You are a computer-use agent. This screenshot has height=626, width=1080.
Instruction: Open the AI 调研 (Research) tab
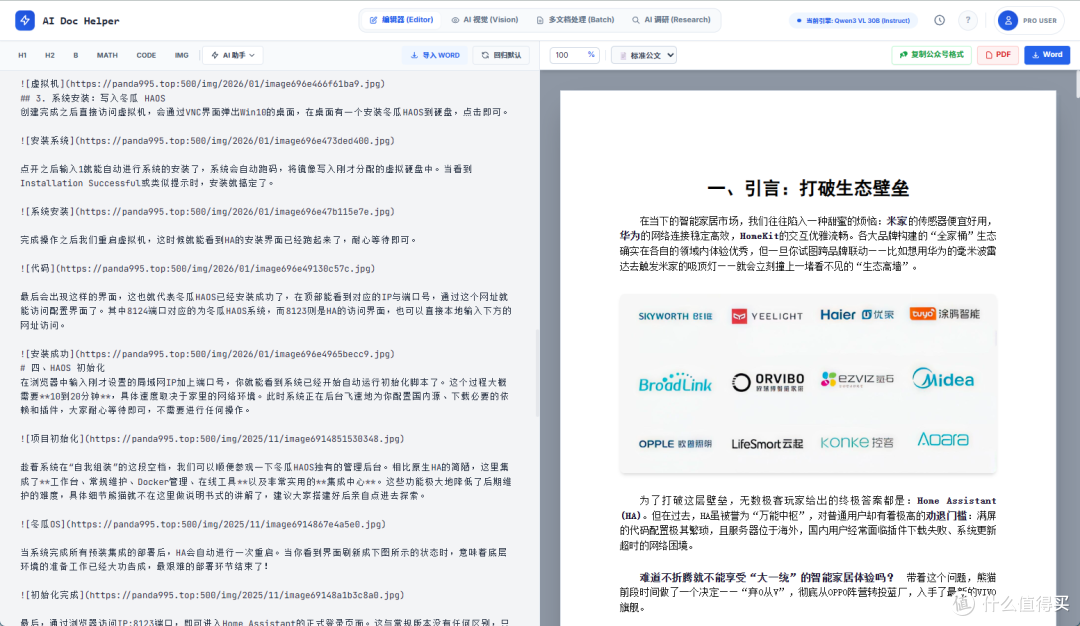pos(672,20)
